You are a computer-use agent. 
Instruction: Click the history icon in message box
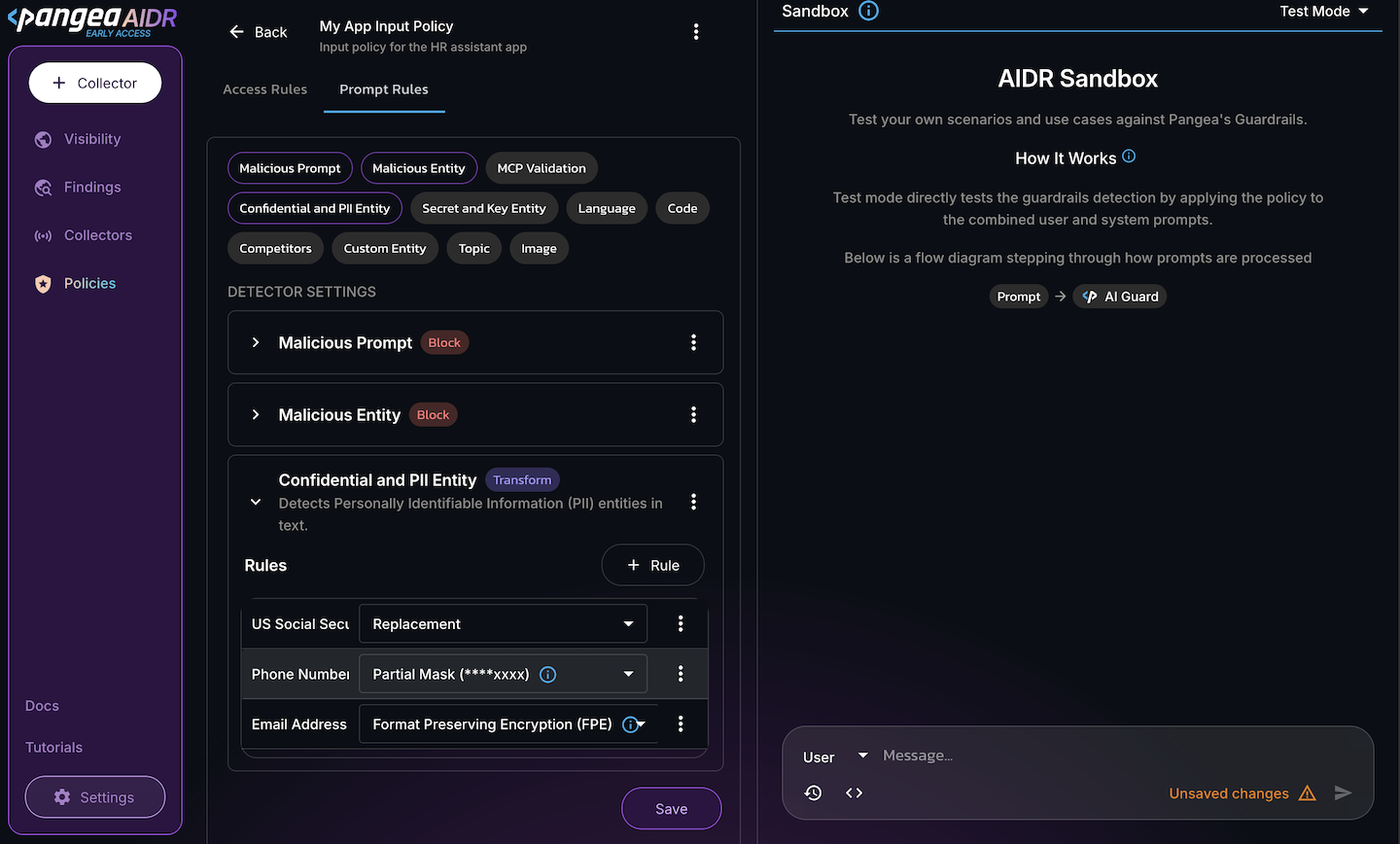pyautogui.click(x=813, y=793)
